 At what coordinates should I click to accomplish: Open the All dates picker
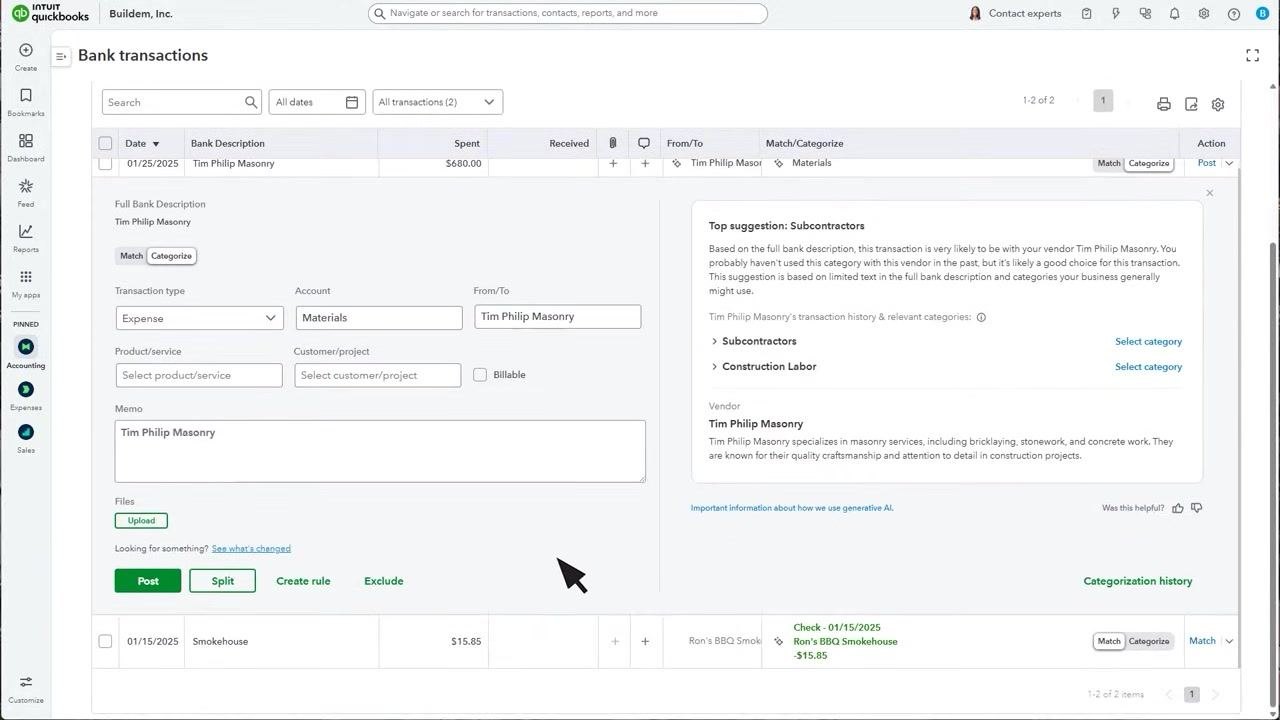pyautogui.click(x=316, y=102)
